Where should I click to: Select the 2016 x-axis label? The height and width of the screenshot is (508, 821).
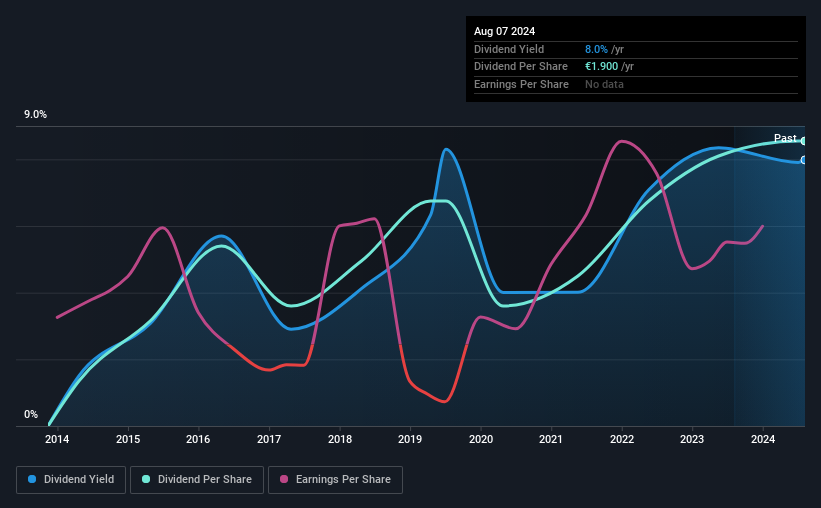pos(198,439)
